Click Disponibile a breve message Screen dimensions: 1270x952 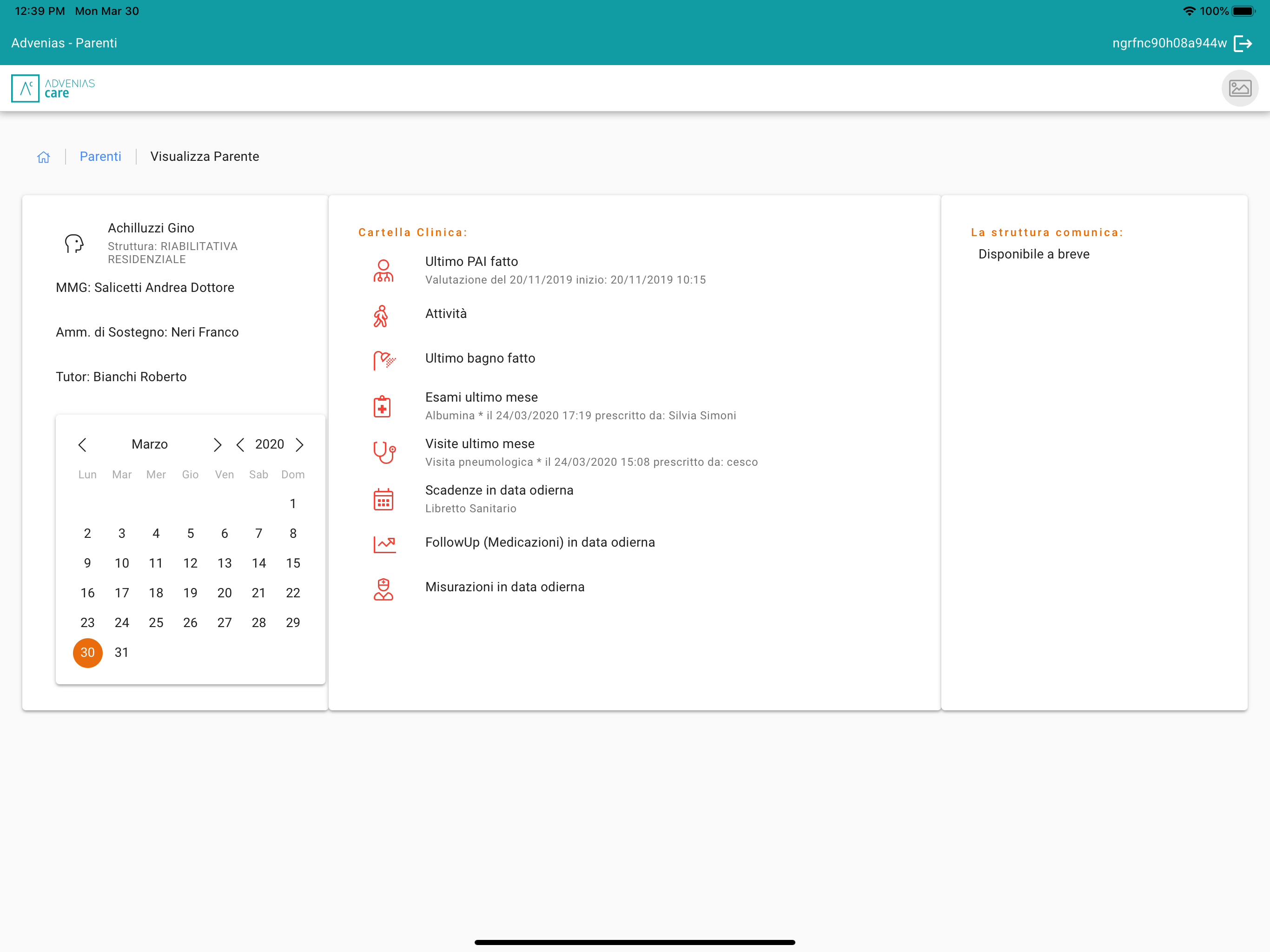pyautogui.click(x=1034, y=254)
